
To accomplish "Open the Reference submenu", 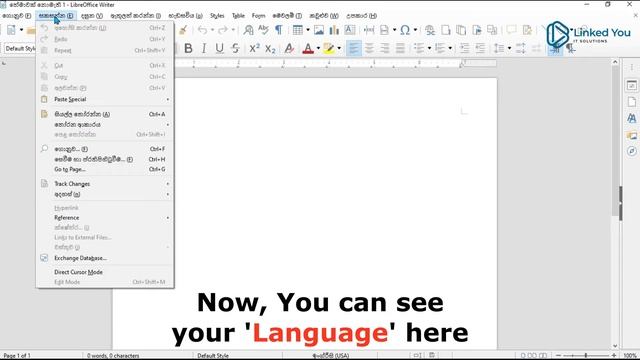I will tap(105, 218).
